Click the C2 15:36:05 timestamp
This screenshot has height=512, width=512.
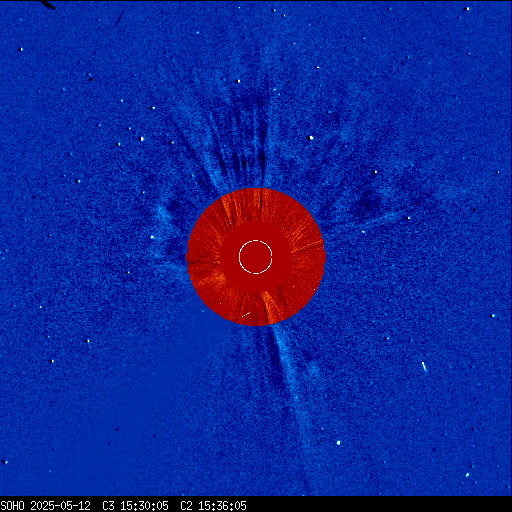tap(213, 506)
